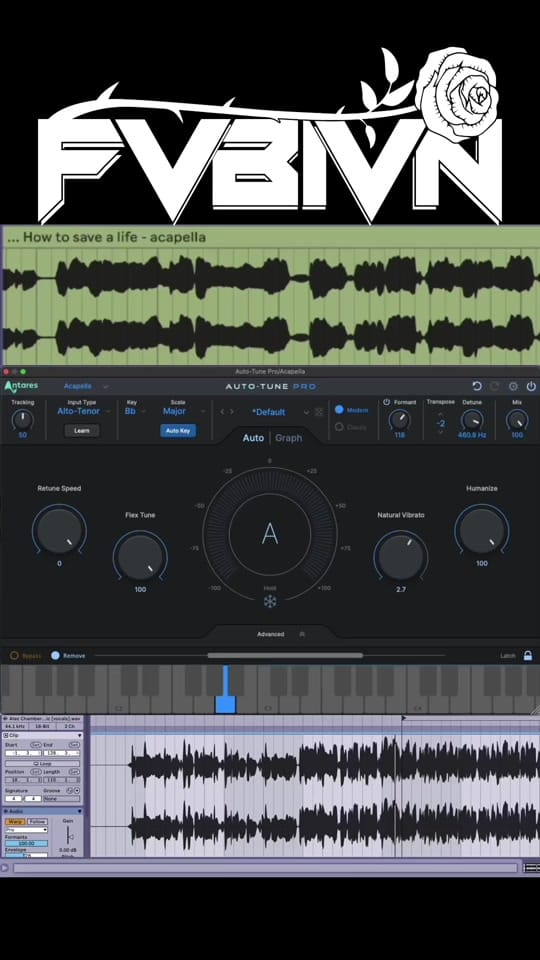Switch to the Graph tab
This screenshot has height=960, width=540.
click(x=288, y=438)
